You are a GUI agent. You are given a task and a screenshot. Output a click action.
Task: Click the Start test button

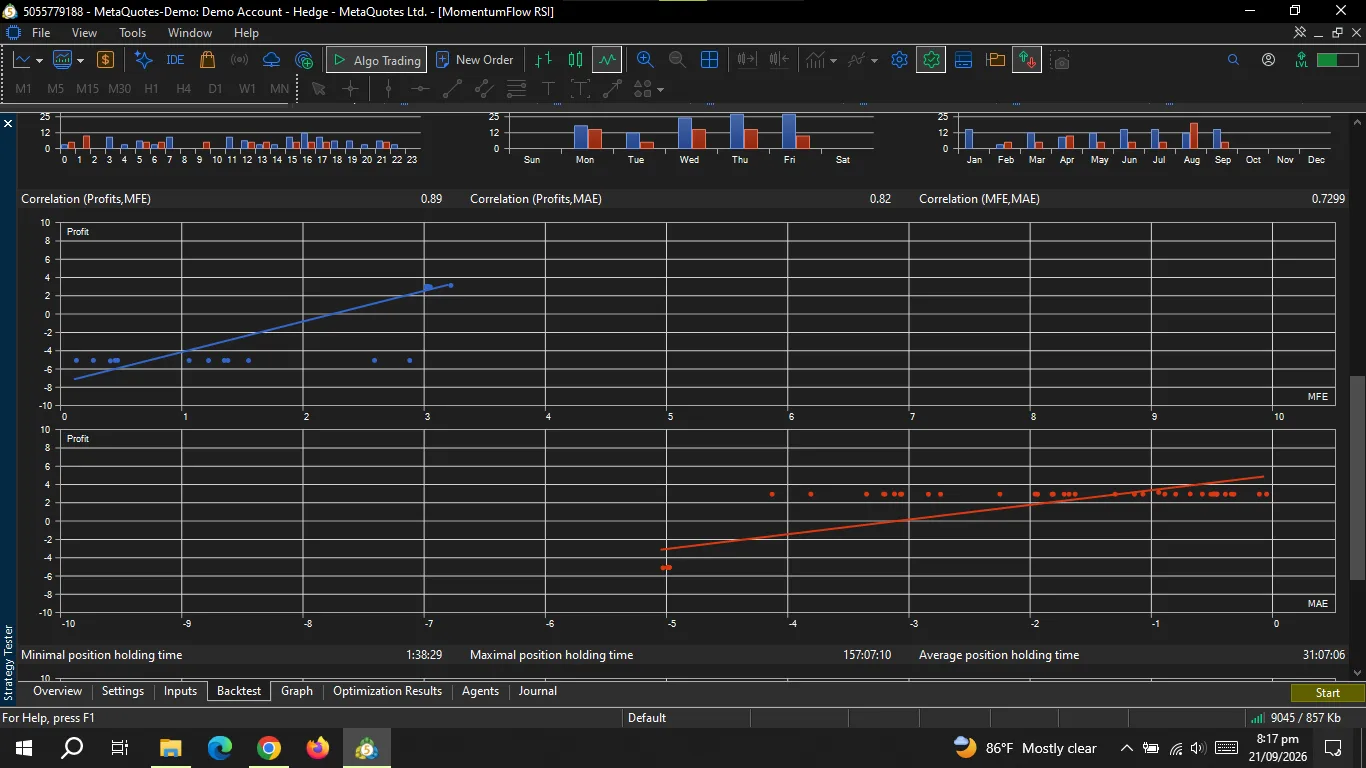(1327, 693)
